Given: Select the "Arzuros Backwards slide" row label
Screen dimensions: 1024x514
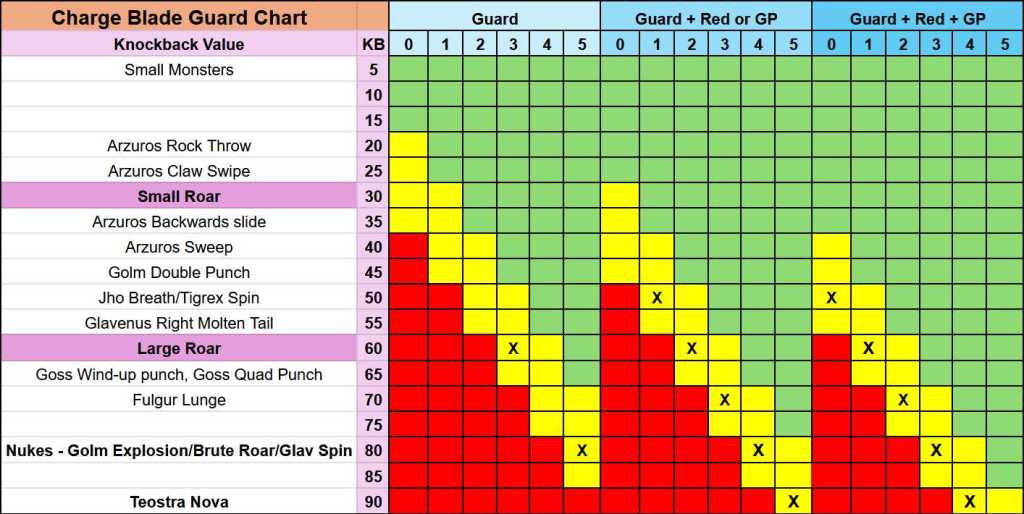Looking at the screenshot, I should [179, 222].
